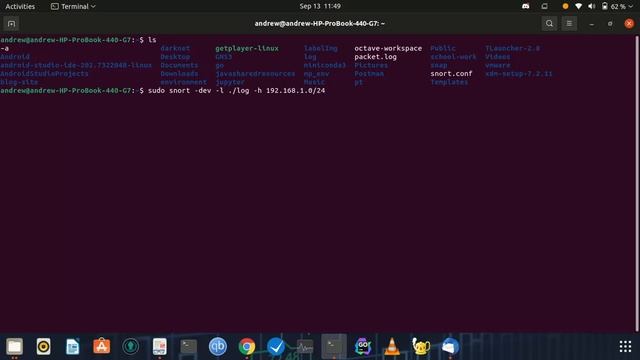640x360 pixels.
Task: Open the yellow teapot dock app
Action: (x=421, y=347)
